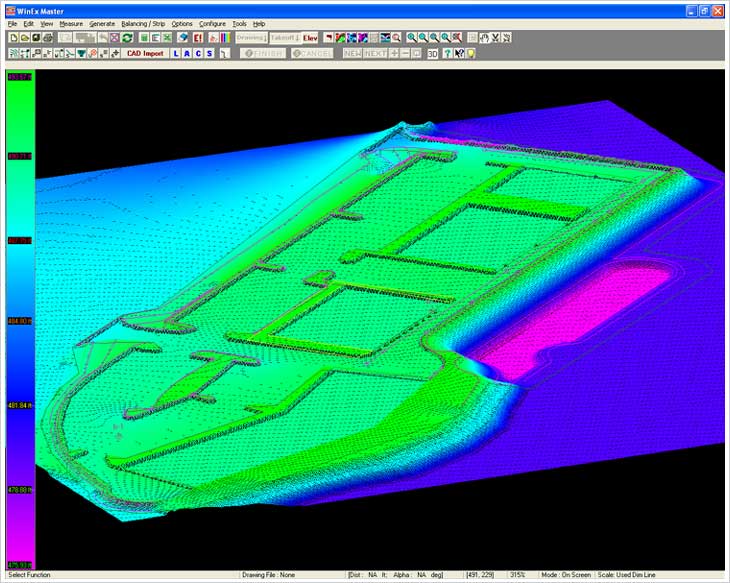Toggle the 3D view button
The height and width of the screenshot is (583, 730).
tap(433, 54)
